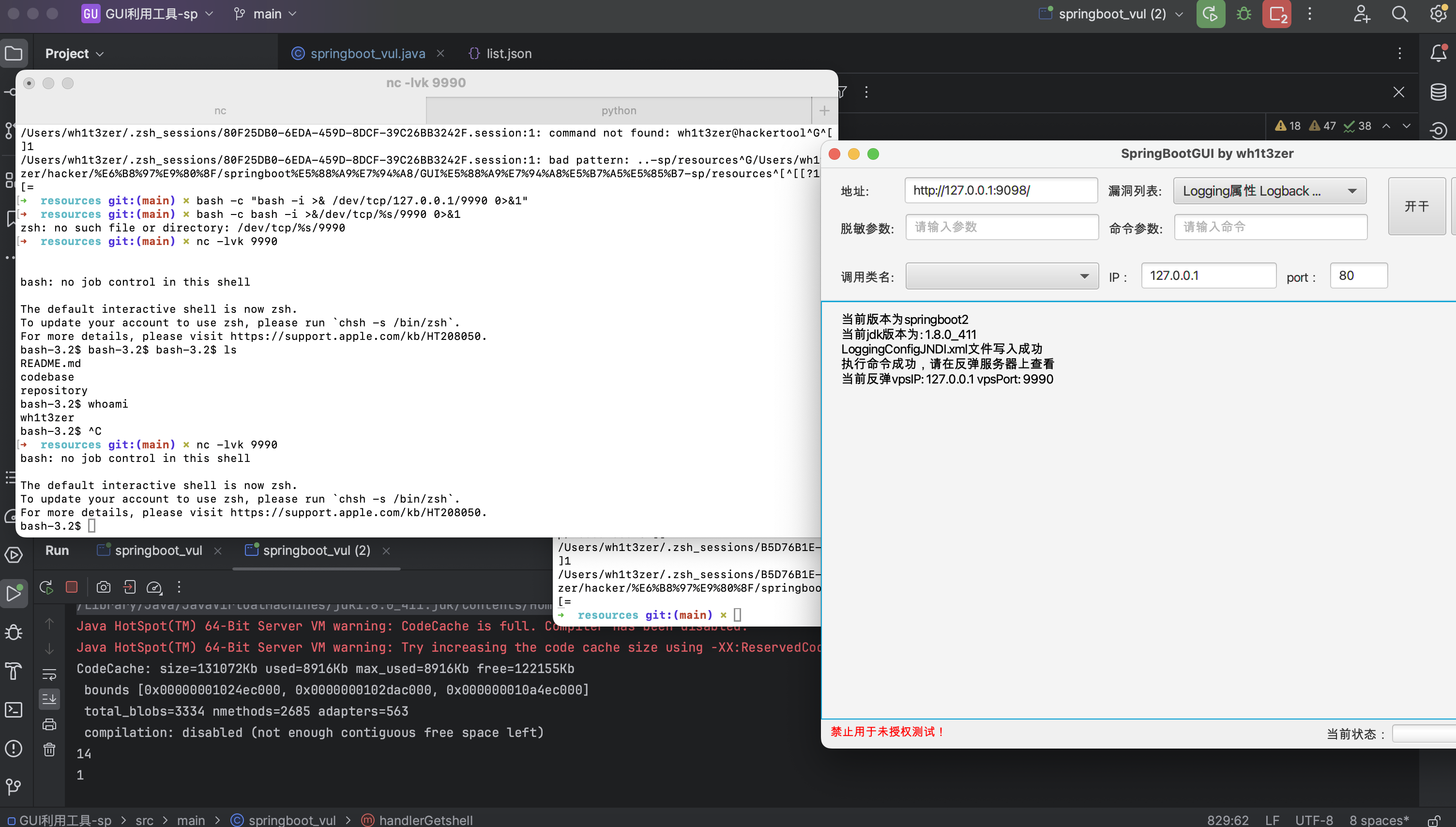Viewport: 1456px width, 827px height.
Task: Select the python terminal tab
Action: (619, 110)
